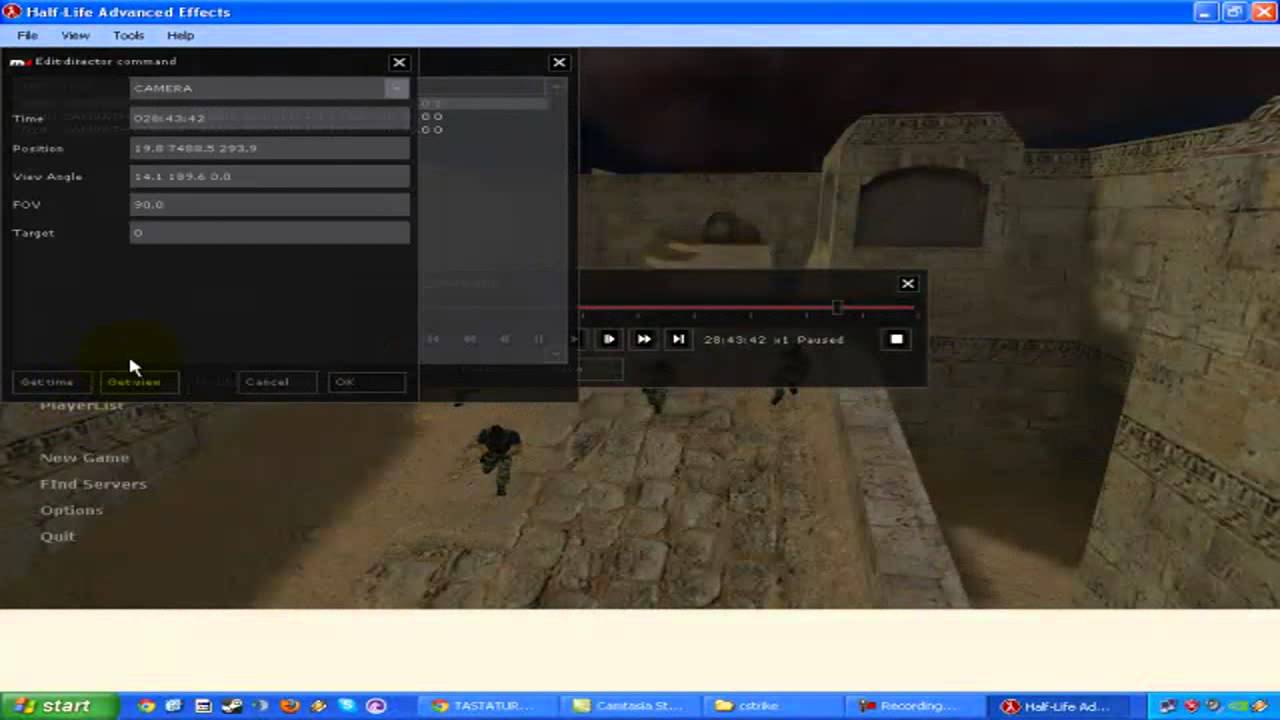1280x720 pixels.
Task: Close the window behind the Edit dialog
Action: [559, 62]
